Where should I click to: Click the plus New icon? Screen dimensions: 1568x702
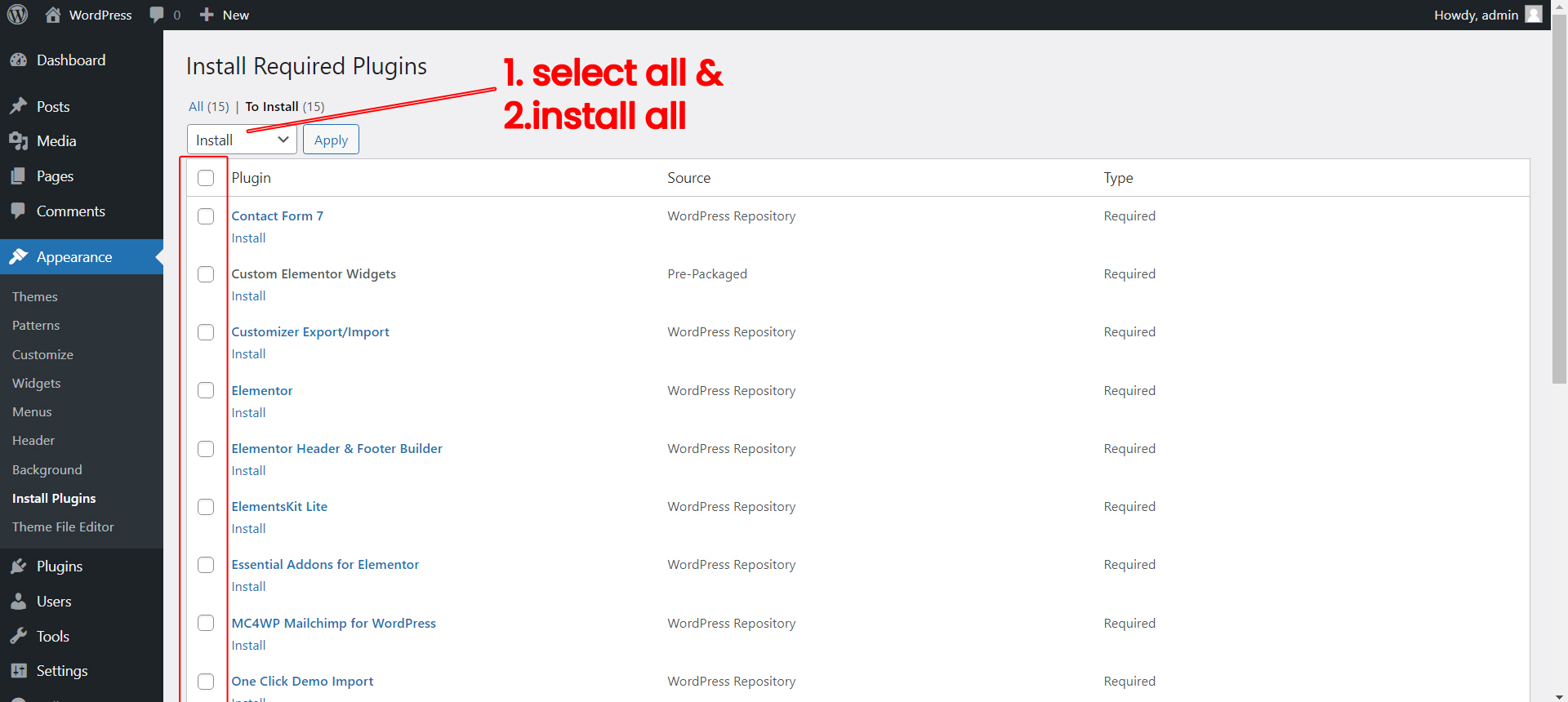click(x=207, y=15)
